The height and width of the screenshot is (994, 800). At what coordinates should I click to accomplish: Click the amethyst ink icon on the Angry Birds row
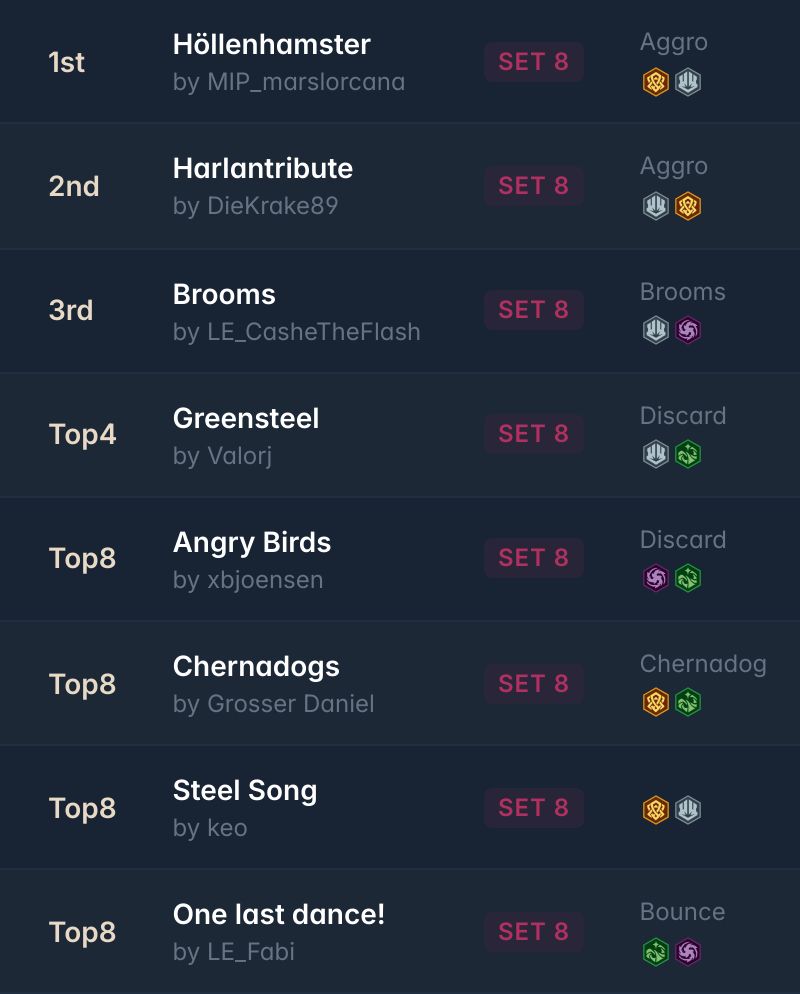pyautogui.click(x=655, y=578)
